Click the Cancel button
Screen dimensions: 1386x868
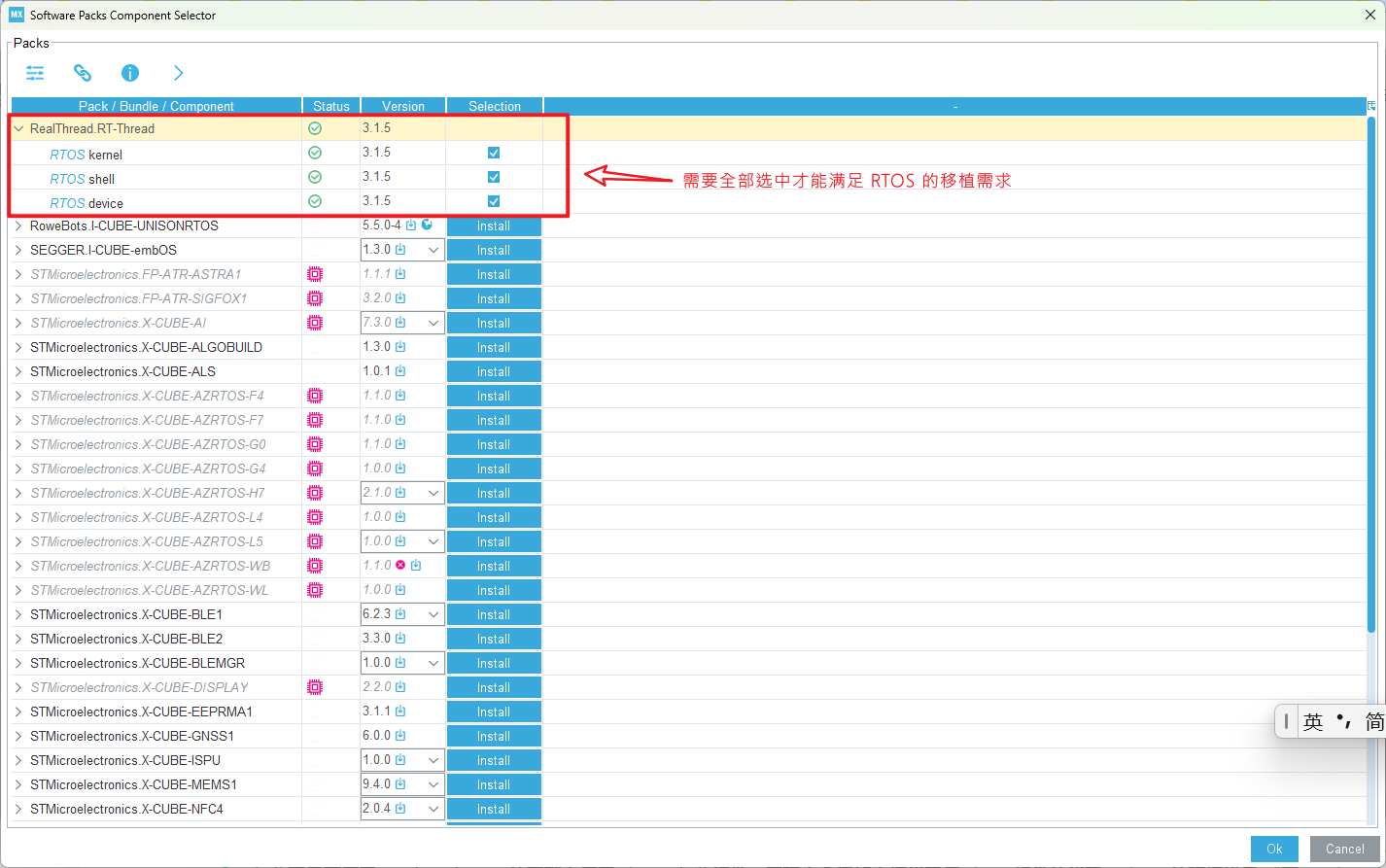pyautogui.click(x=1345, y=849)
